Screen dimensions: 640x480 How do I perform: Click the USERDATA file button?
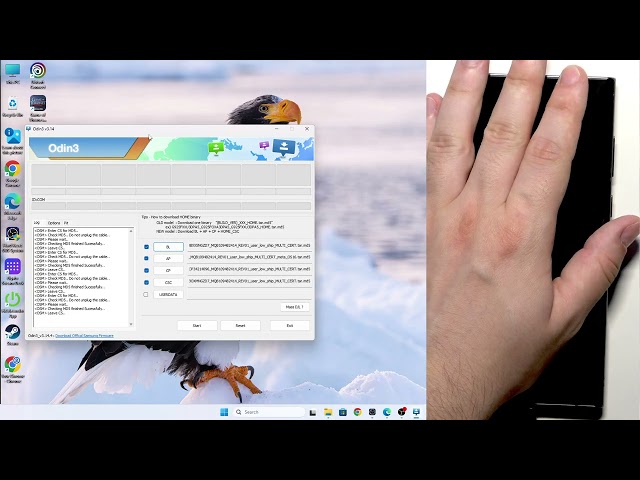pyautogui.click(x=168, y=294)
